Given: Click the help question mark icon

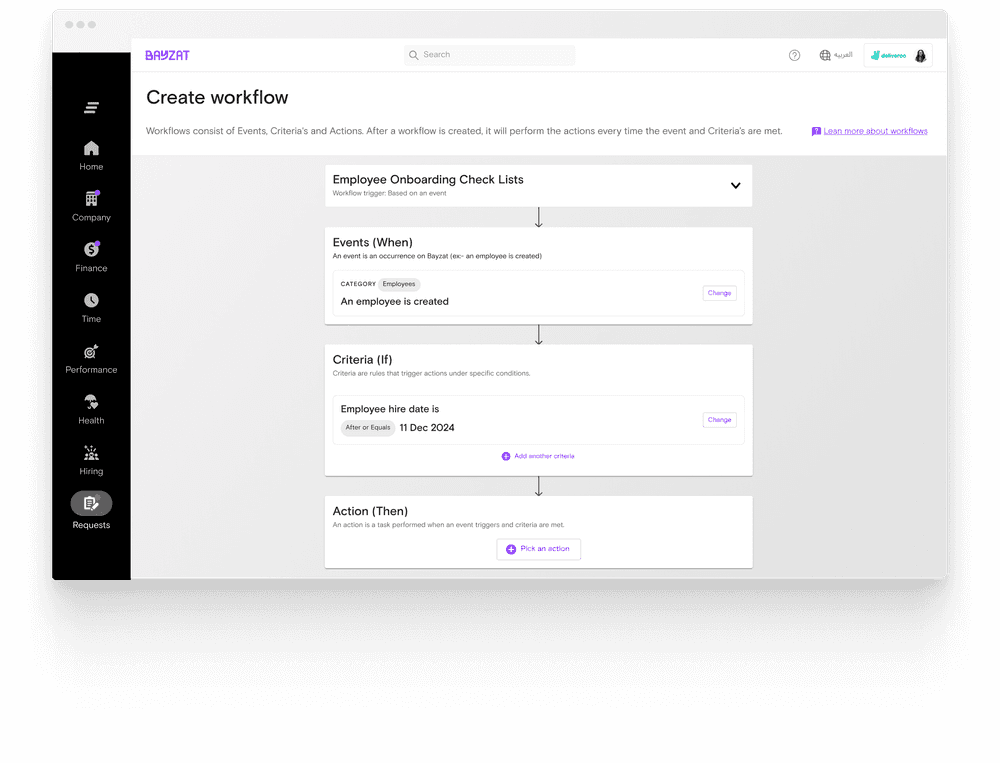Looking at the screenshot, I should [x=794, y=56].
